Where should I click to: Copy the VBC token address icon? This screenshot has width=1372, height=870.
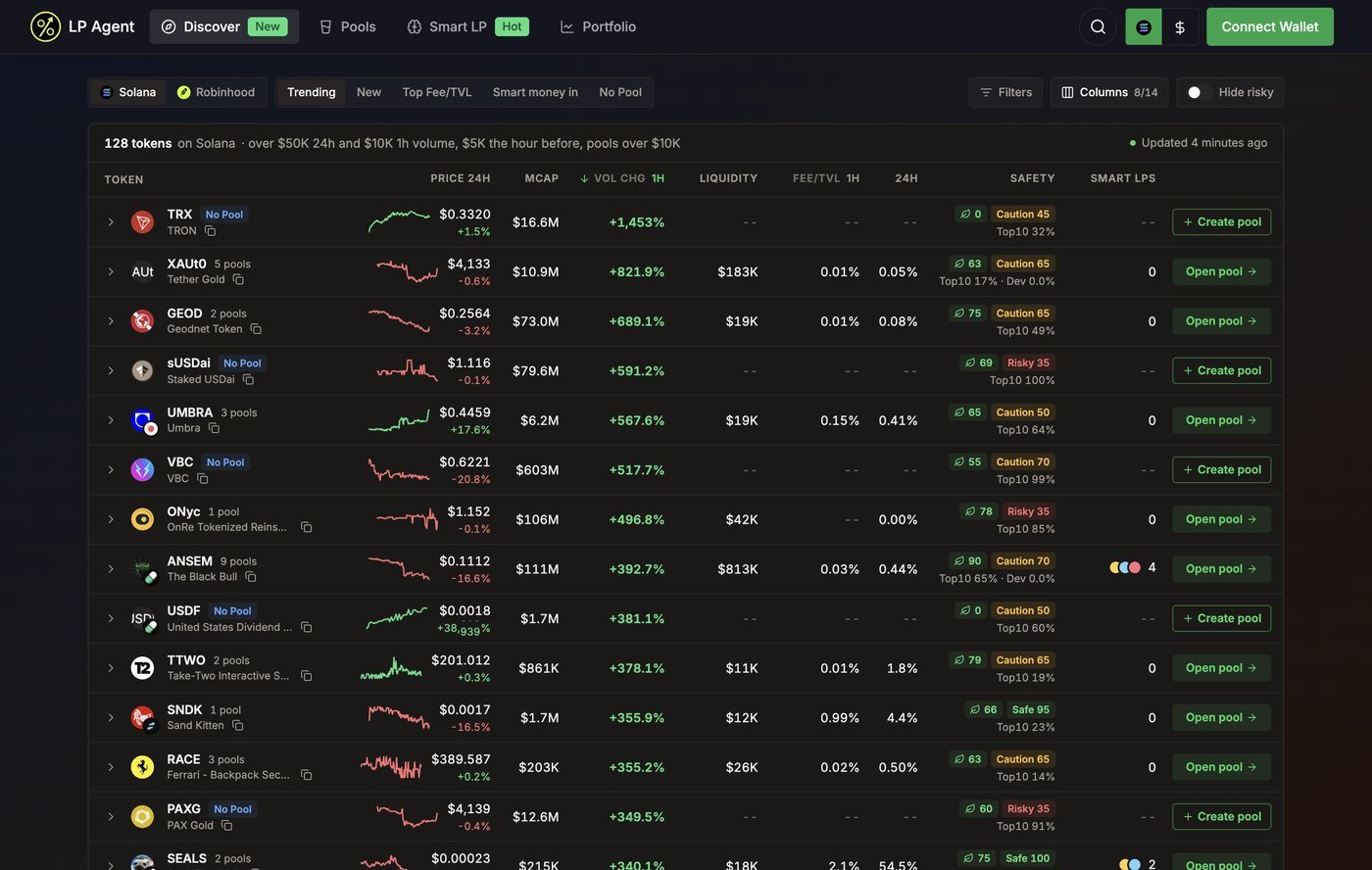pos(202,478)
